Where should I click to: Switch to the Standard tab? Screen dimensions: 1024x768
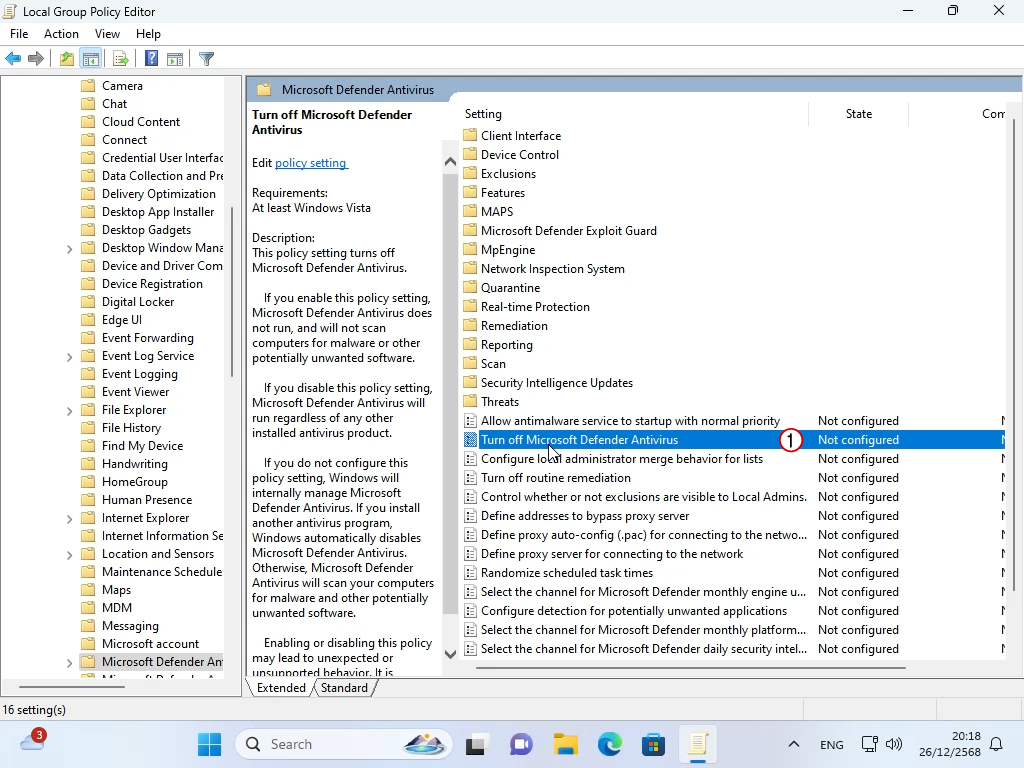pyautogui.click(x=344, y=688)
